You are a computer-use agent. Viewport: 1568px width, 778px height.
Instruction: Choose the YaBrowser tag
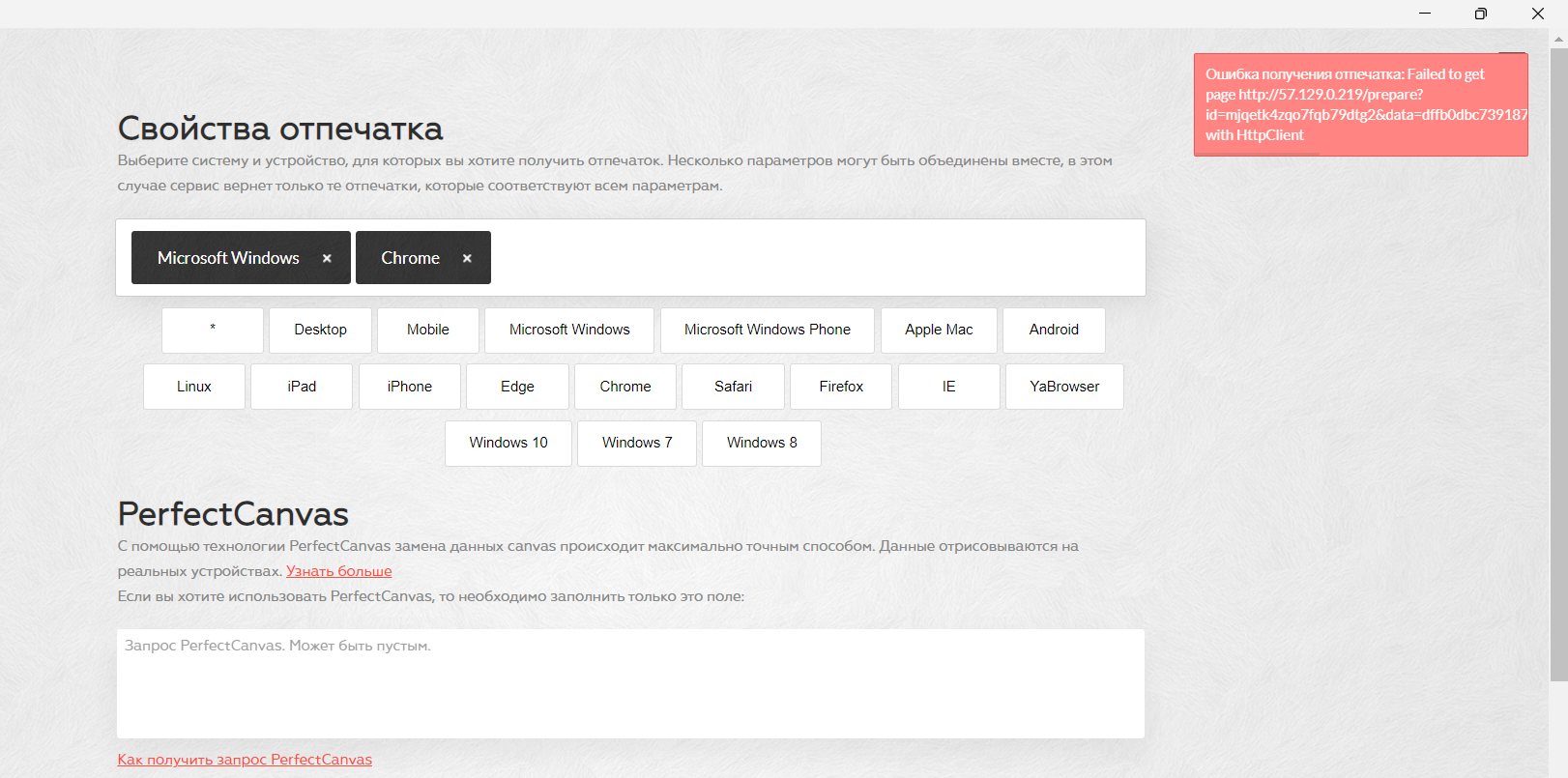tap(1064, 387)
